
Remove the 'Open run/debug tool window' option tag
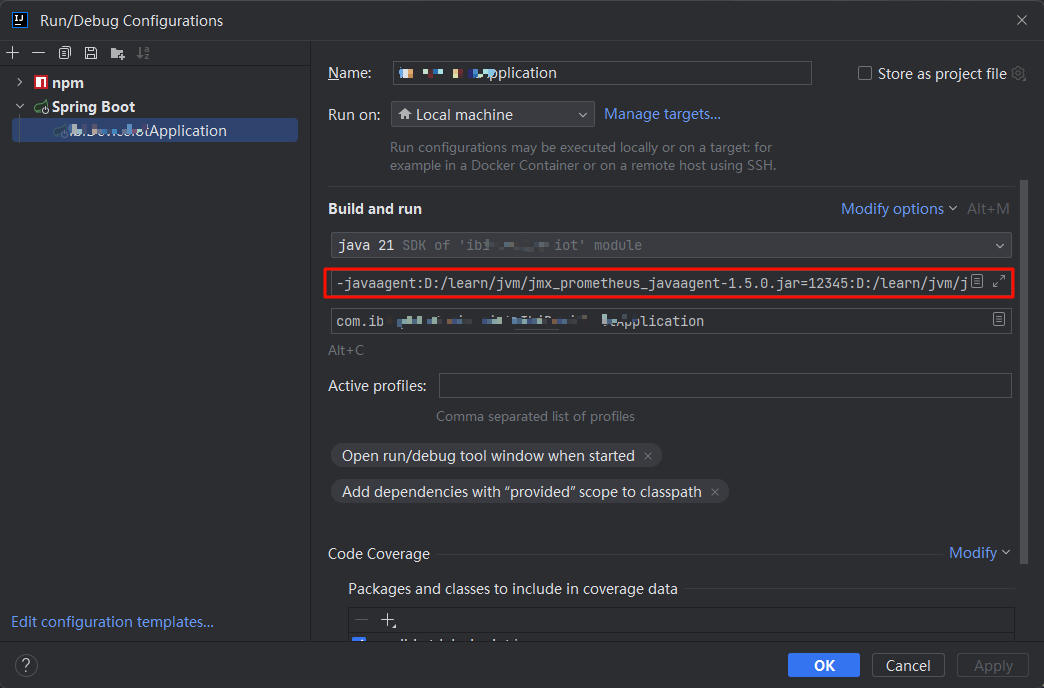pyautogui.click(x=648, y=456)
